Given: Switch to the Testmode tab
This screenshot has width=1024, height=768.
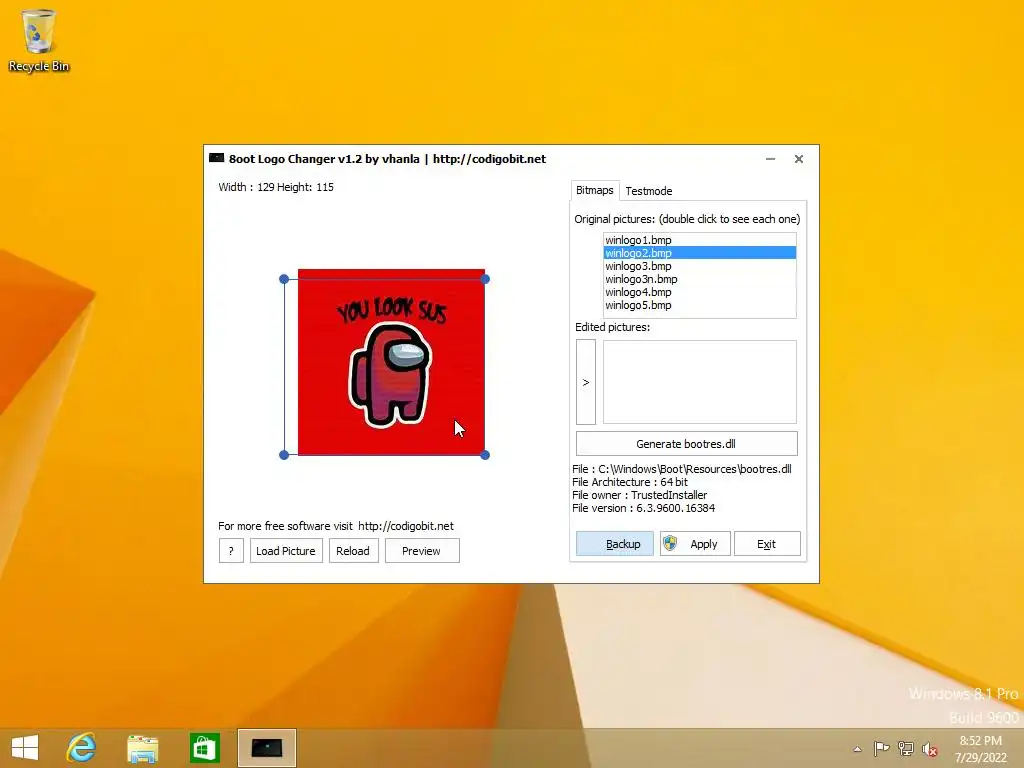Looking at the screenshot, I should 648,191.
